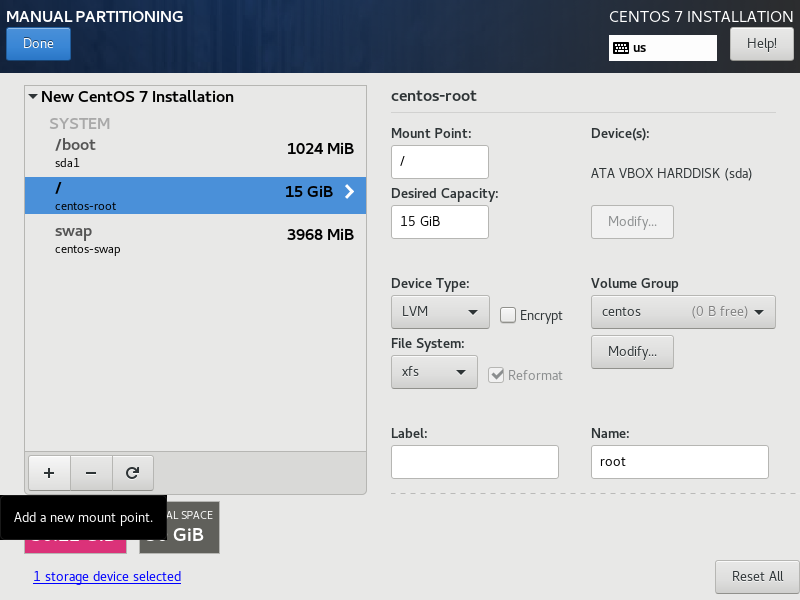Click the keyboard layout icon labeled us
Screen dimensions: 800x600
[621, 48]
